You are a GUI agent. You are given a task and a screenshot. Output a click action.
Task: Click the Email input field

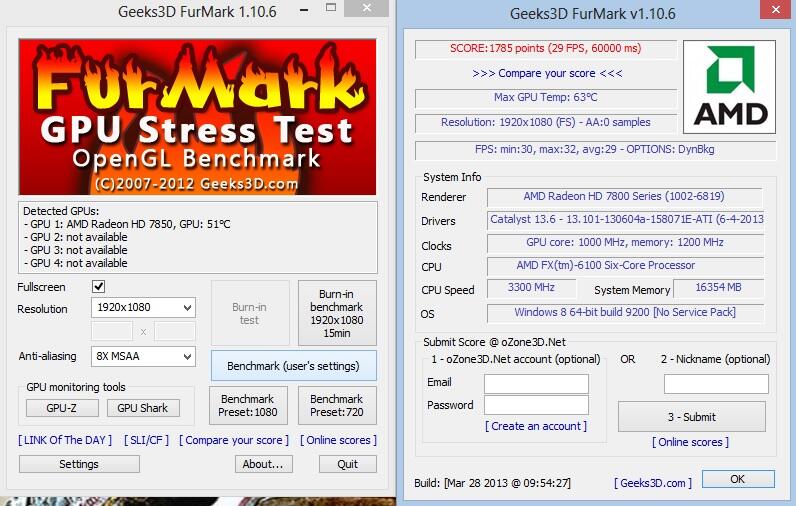click(536, 383)
